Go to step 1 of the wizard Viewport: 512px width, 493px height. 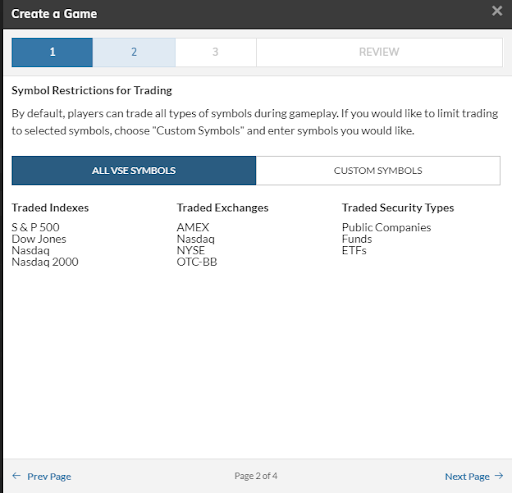pyautogui.click(x=52, y=52)
